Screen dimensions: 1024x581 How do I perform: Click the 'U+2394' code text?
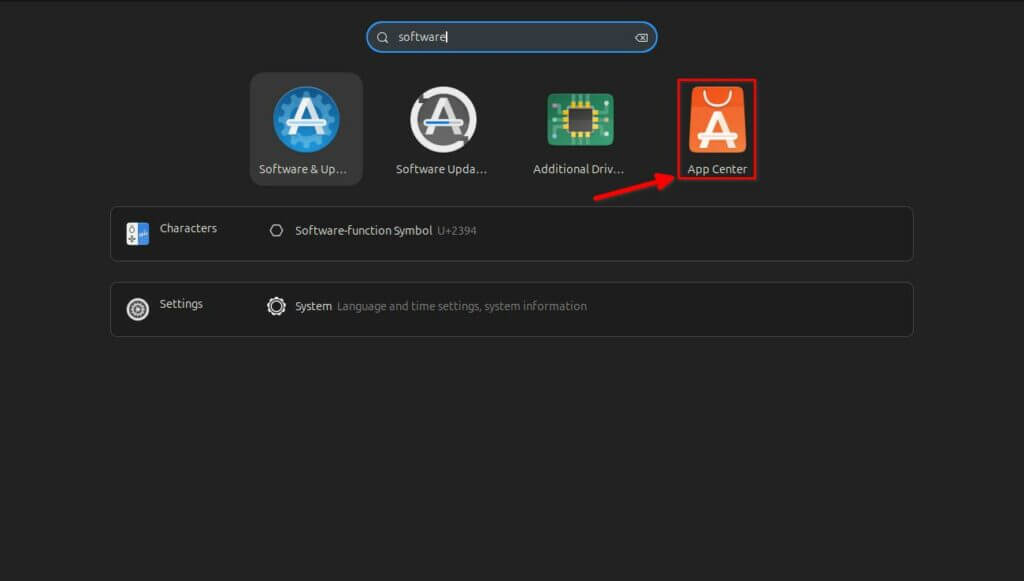[x=456, y=230]
